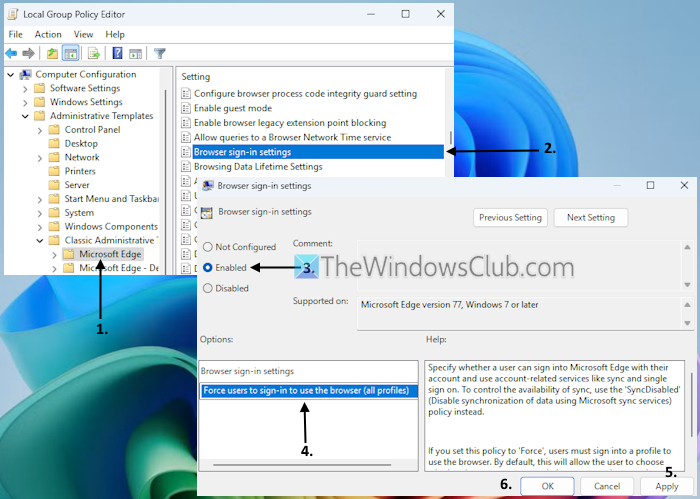Expand the Microsoft Edge node
The width and height of the screenshot is (700, 499).
click(x=54, y=254)
